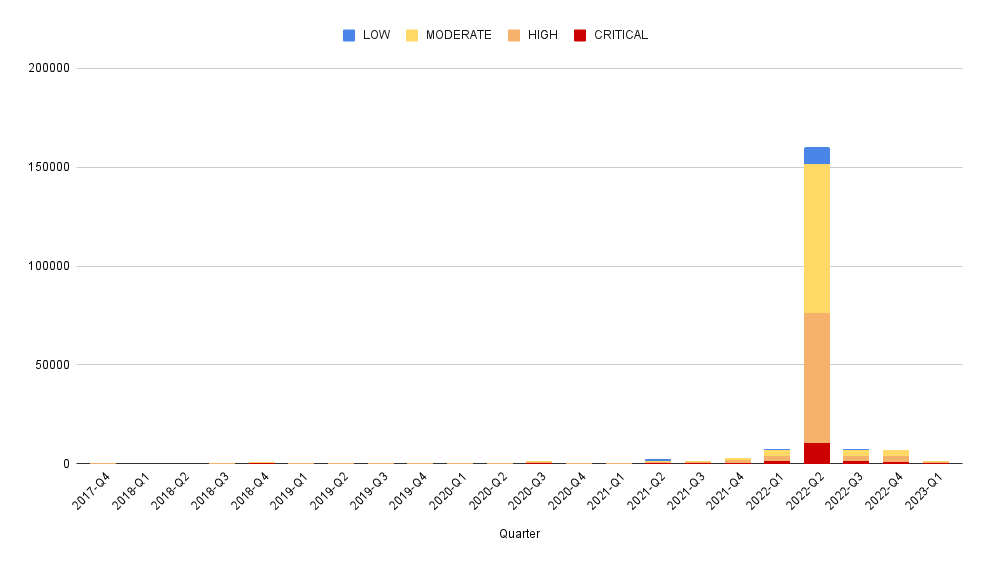The height and width of the screenshot is (569, 991).
Task: Click the red CRITICAL segment of the 2022-Q2 bar
Action: point(816,453)
